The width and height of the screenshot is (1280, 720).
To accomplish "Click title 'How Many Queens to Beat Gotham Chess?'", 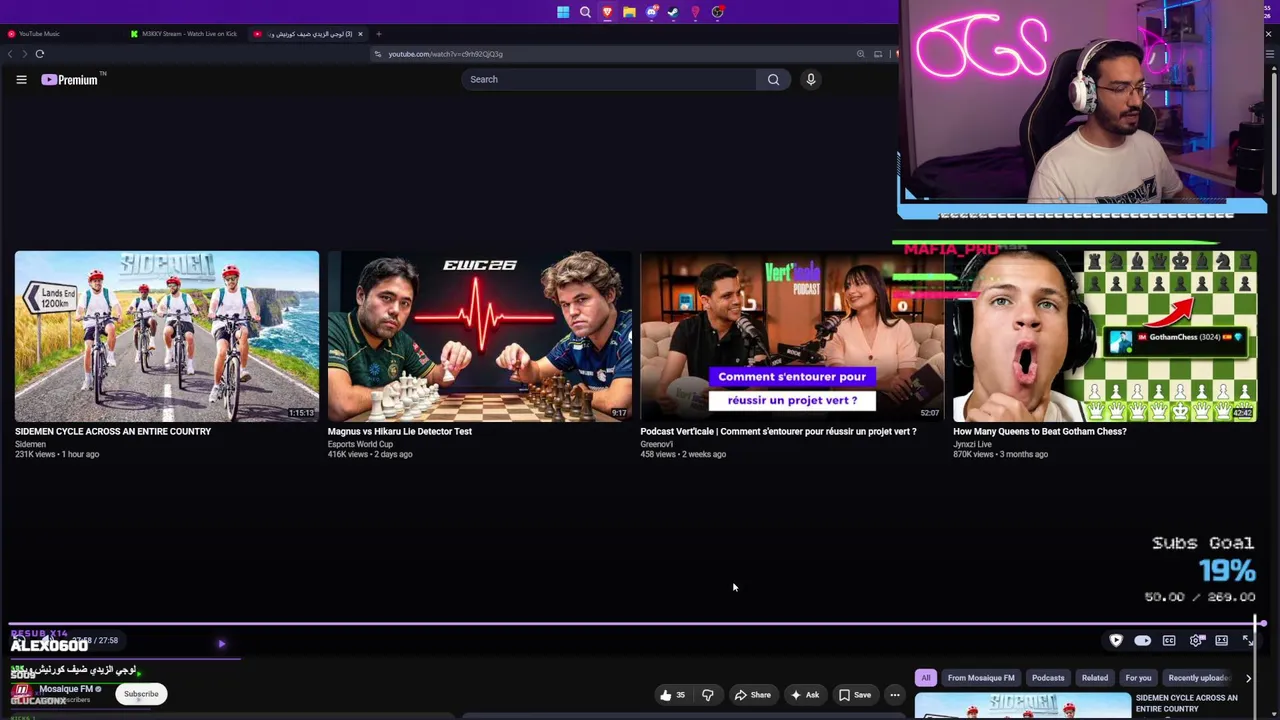I will [1040, 432].
